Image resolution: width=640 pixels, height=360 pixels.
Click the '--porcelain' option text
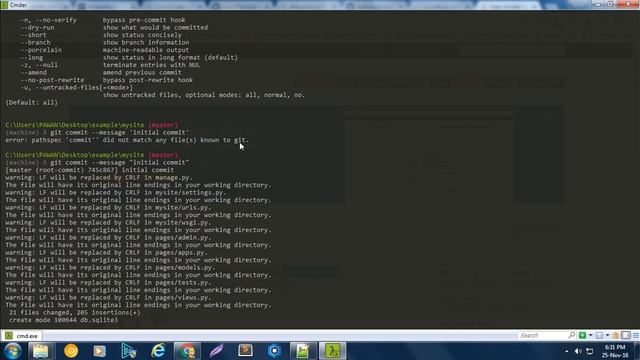41,50
